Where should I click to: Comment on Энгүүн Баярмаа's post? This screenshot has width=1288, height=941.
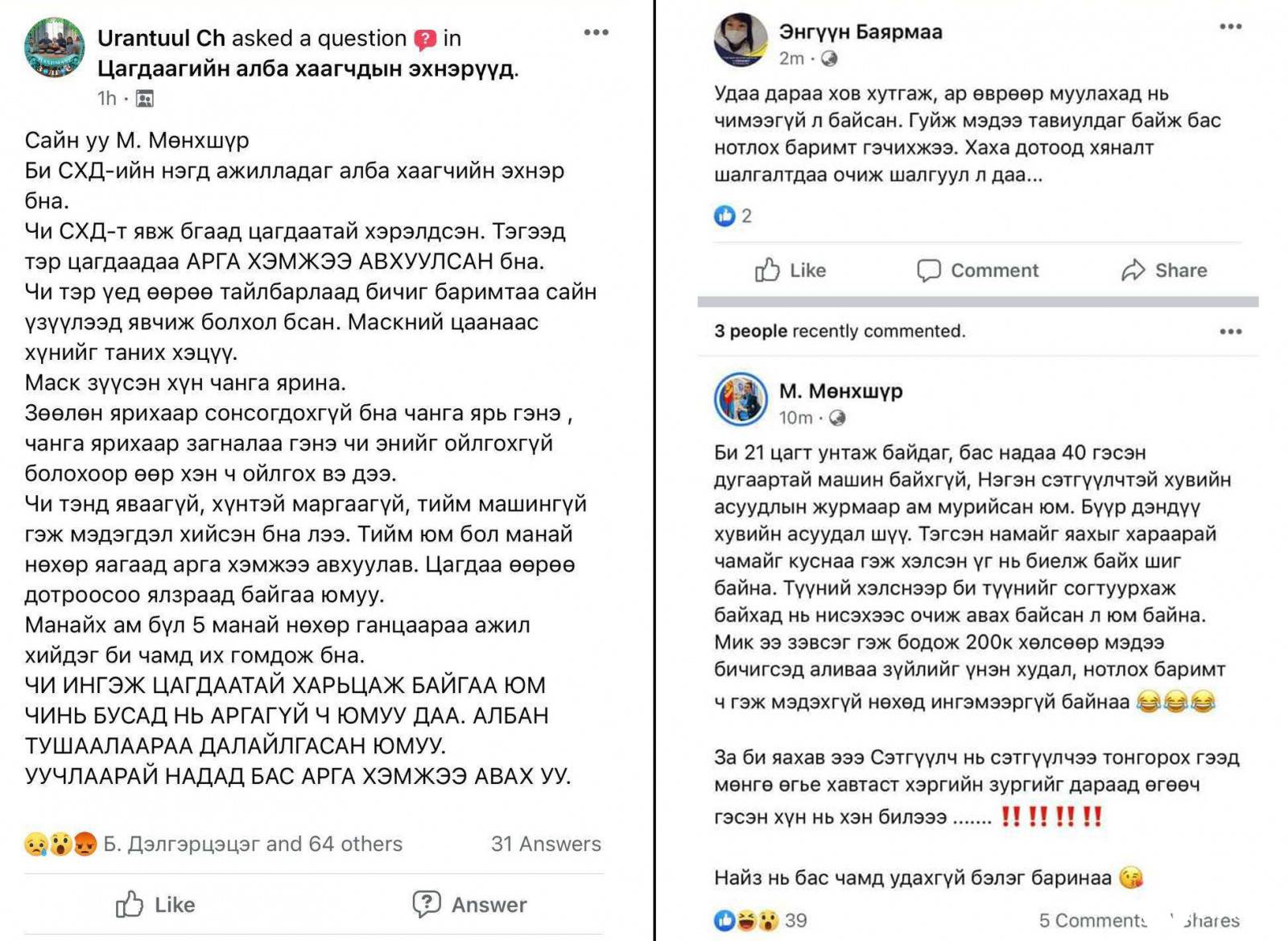tap(978, 270)
